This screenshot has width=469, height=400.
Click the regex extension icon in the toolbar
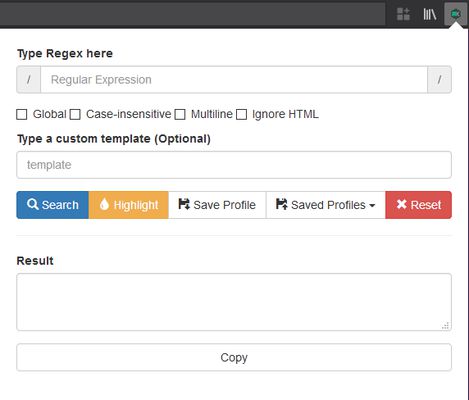point(455,14)
